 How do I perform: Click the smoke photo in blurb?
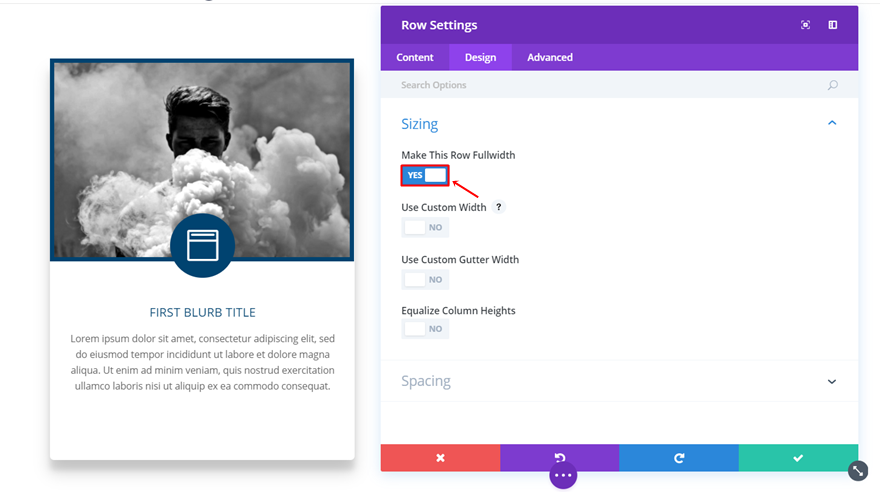[x=202, y=160]
